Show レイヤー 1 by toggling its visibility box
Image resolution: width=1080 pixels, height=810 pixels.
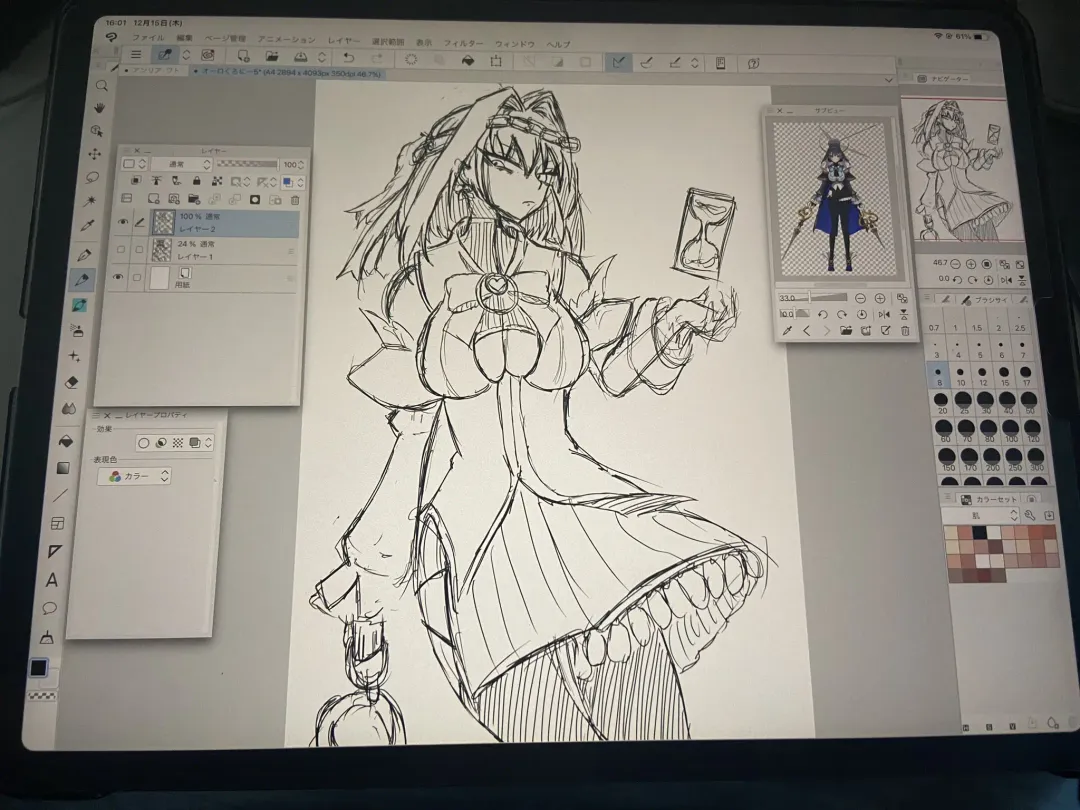pyautogui.click(x=122, y=250)
